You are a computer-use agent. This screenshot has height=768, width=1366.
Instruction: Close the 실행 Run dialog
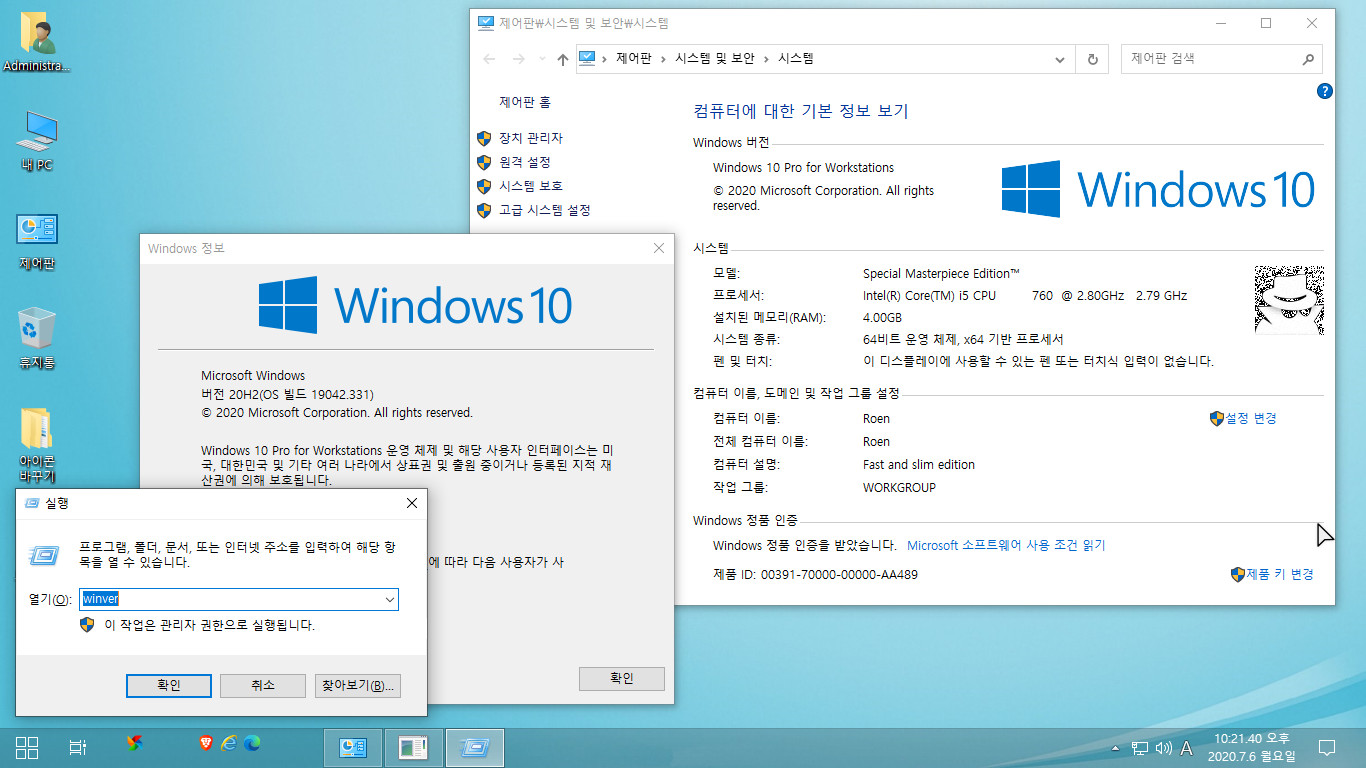coord(411,504)
